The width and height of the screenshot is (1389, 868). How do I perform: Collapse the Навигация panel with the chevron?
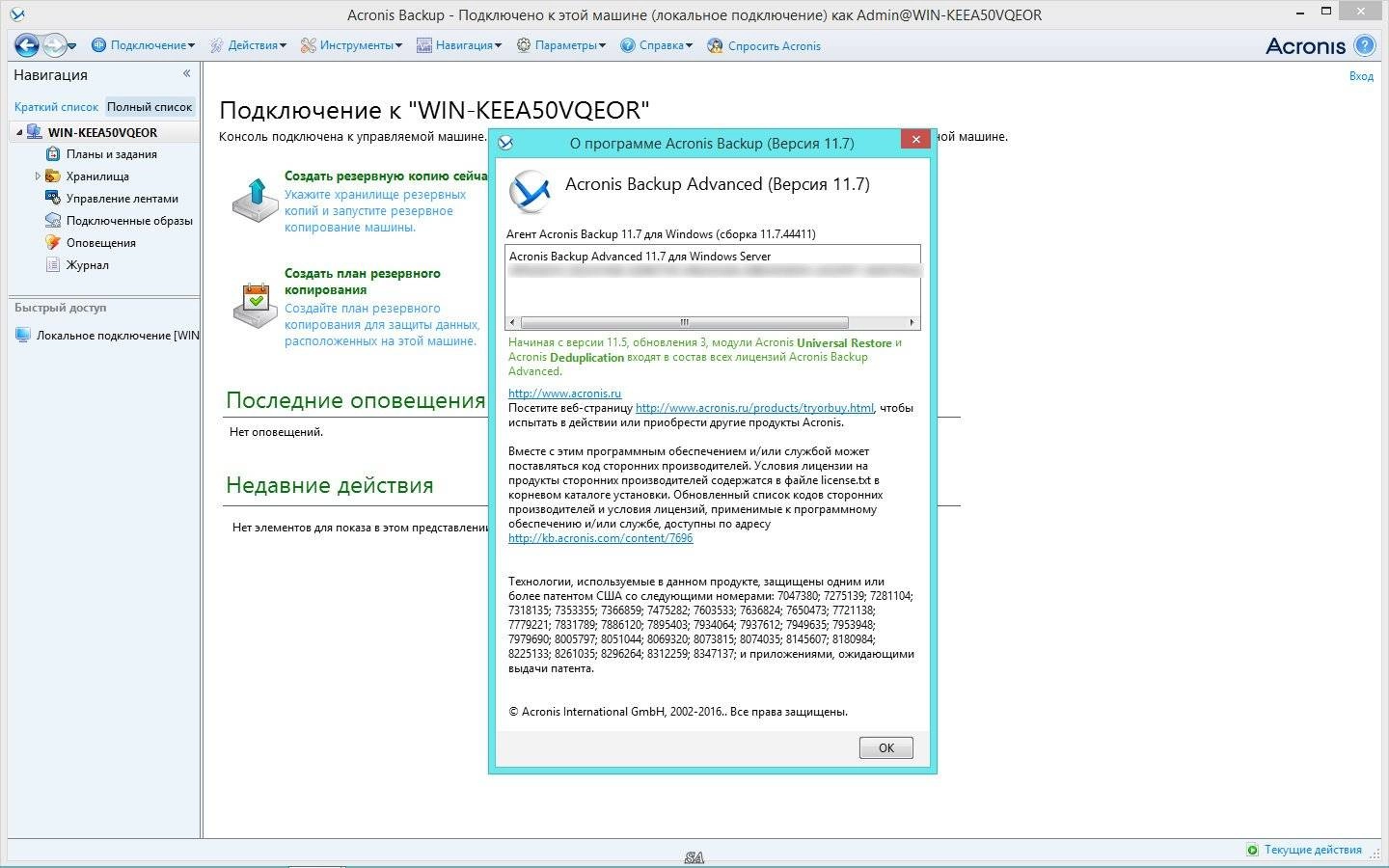[186, 74]
